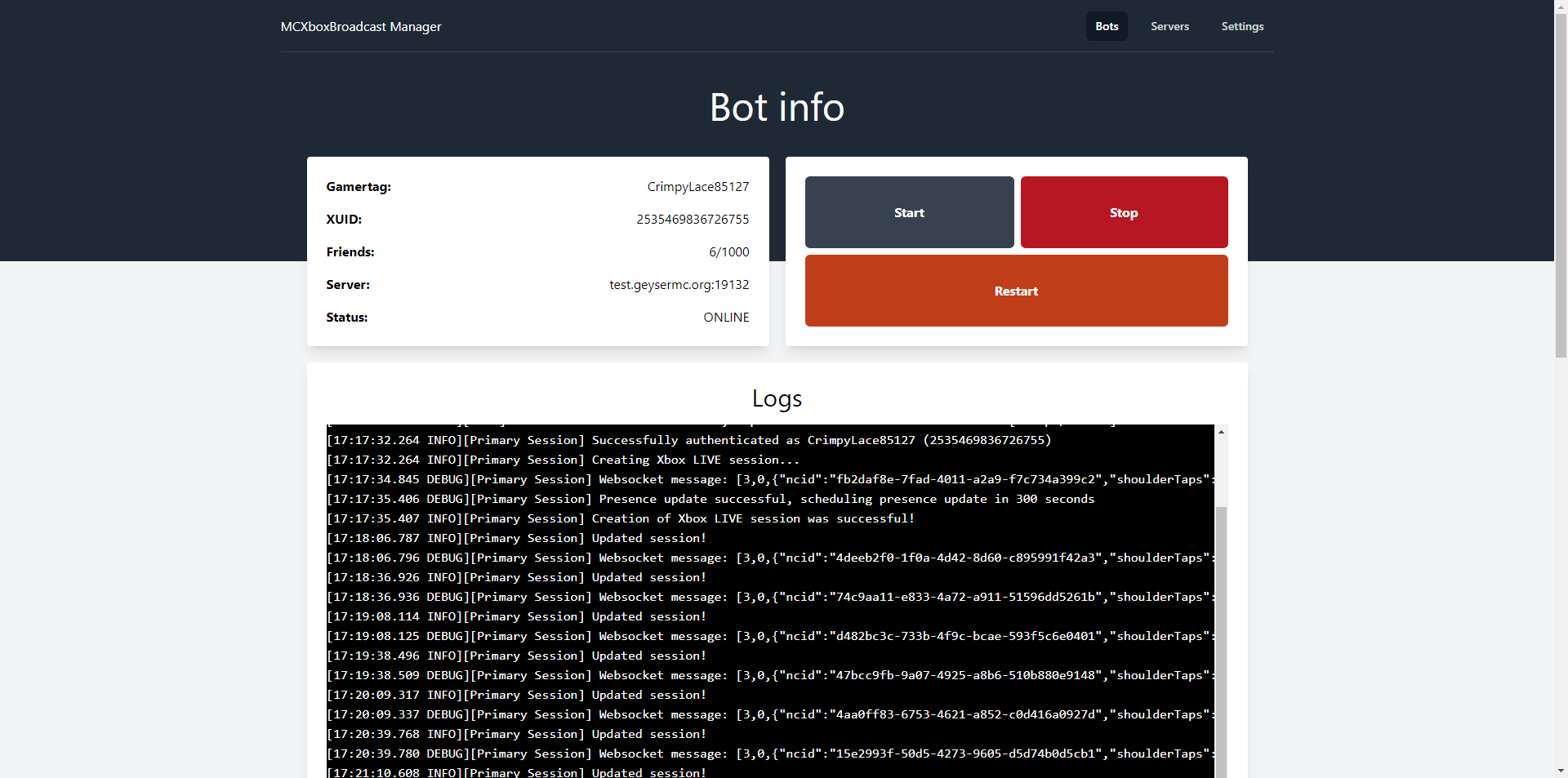Click the server address test.geysermc.org:19132

[x=679, y=285]
